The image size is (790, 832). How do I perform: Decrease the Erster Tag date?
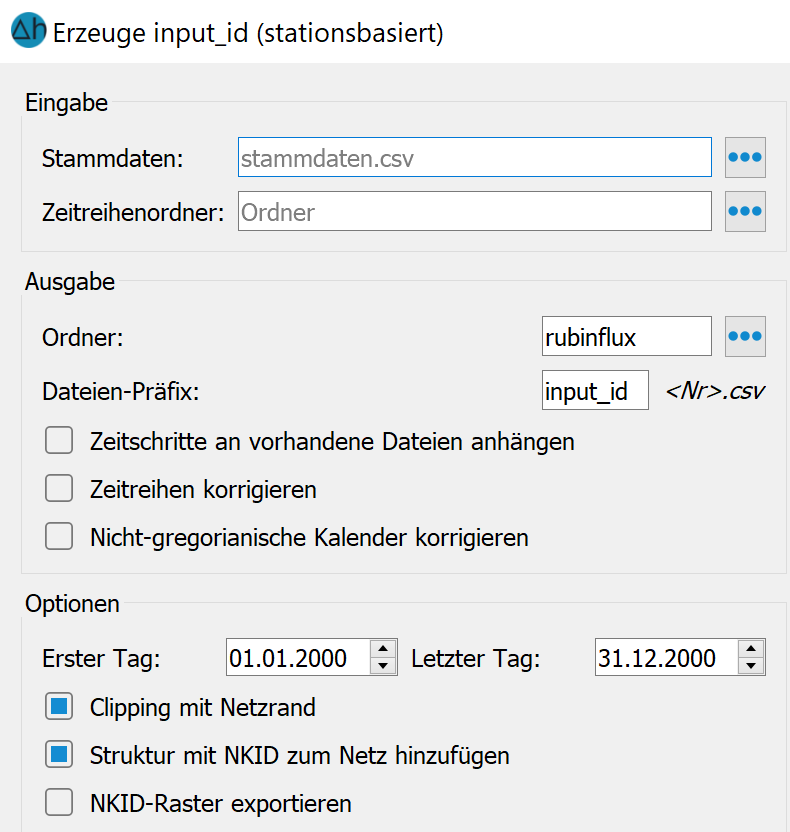[x=384, y=666]
